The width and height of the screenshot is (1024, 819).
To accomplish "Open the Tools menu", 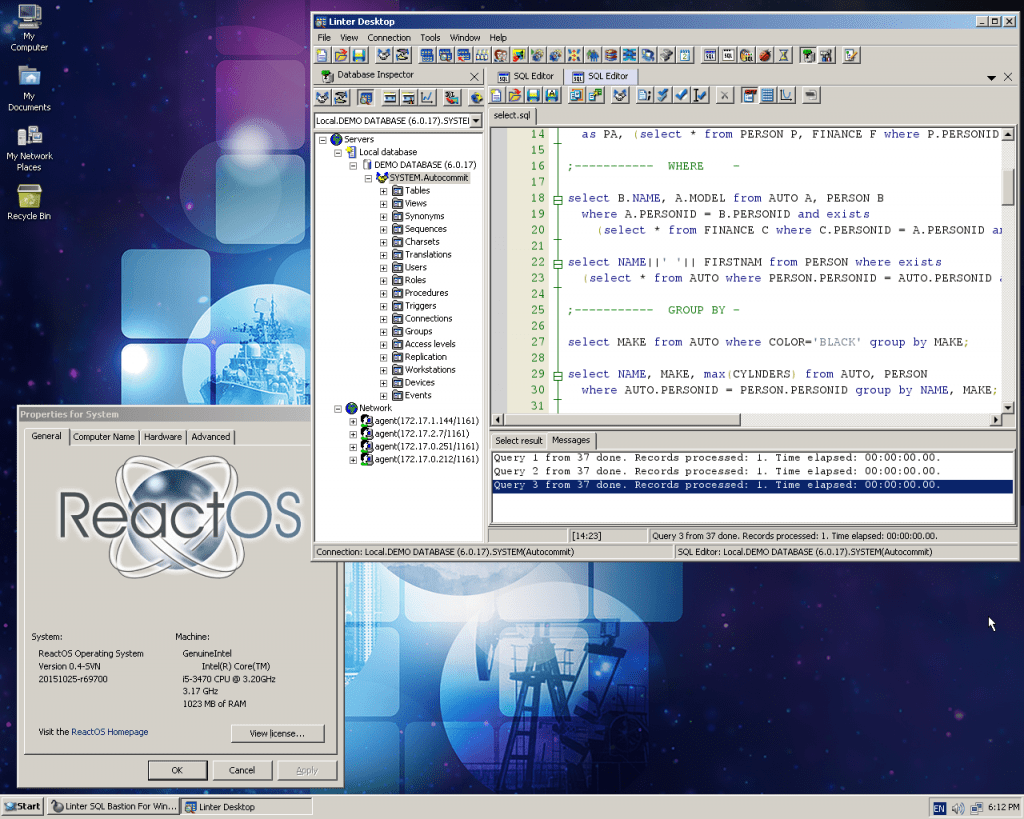I will pos(430,38).
